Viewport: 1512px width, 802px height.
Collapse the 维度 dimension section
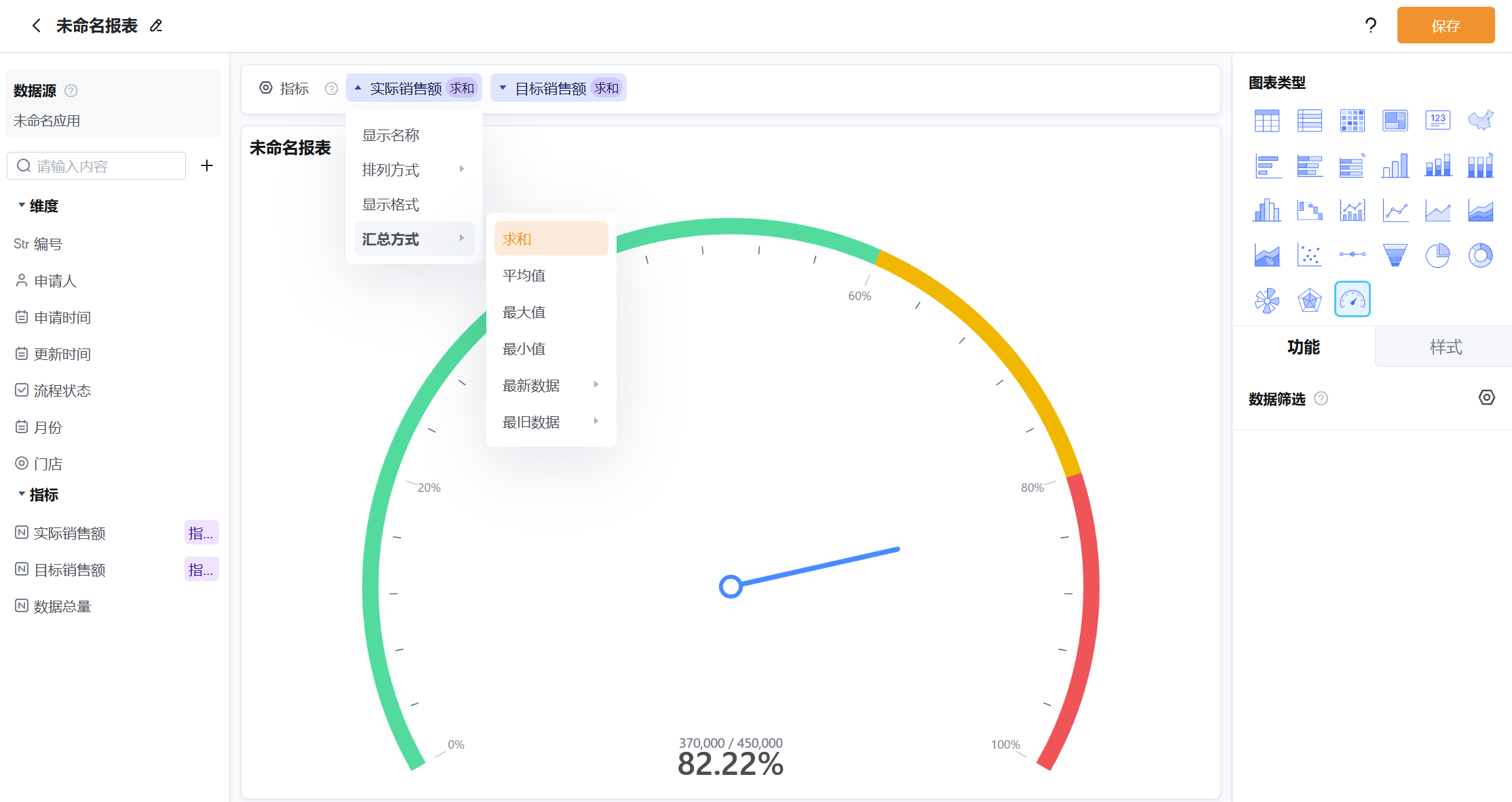coord(22,205)
